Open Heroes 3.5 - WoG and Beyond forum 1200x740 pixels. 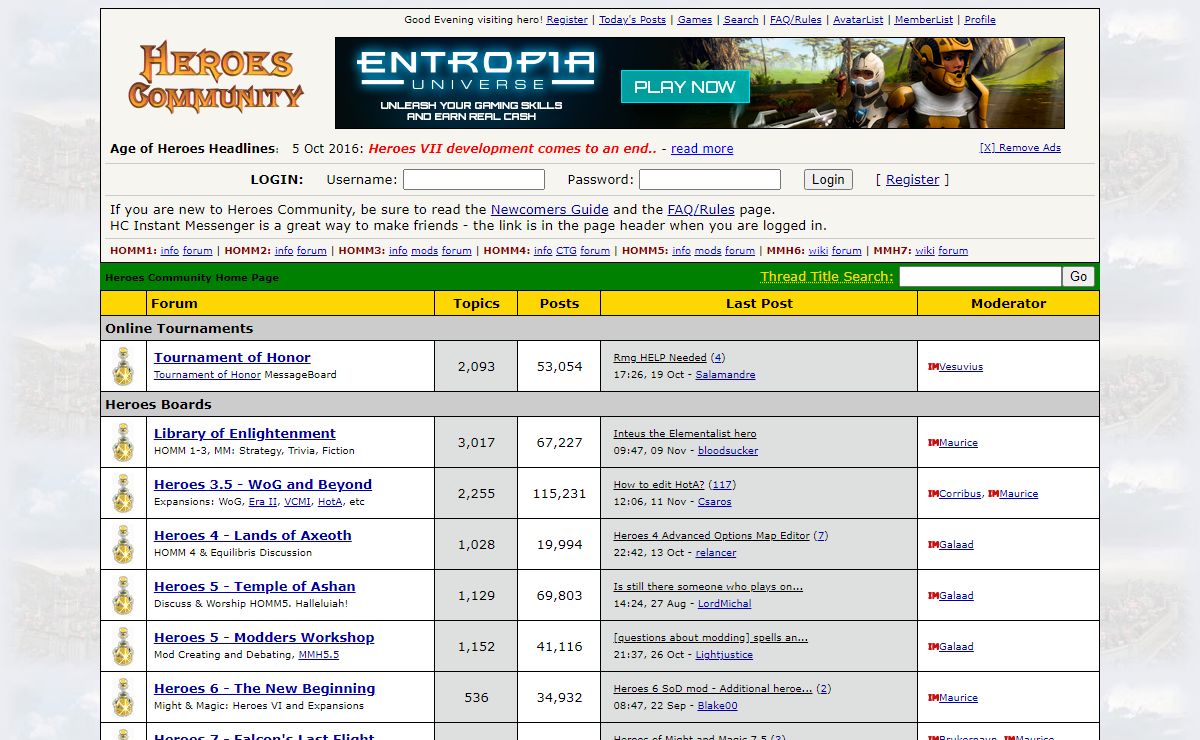pyautogui.click(x=263, y=485)
